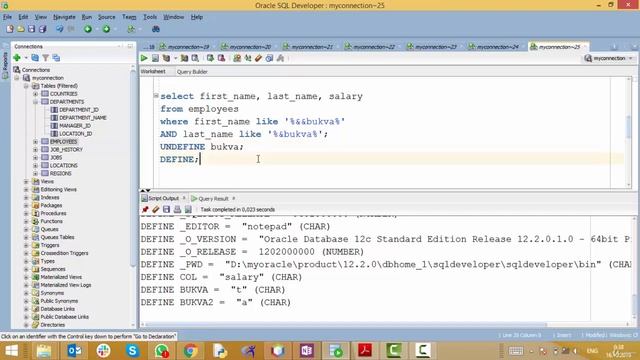The image size is (640, 360).
Task: Open the myconnection dropdown at top right
Action: [631, 58]
